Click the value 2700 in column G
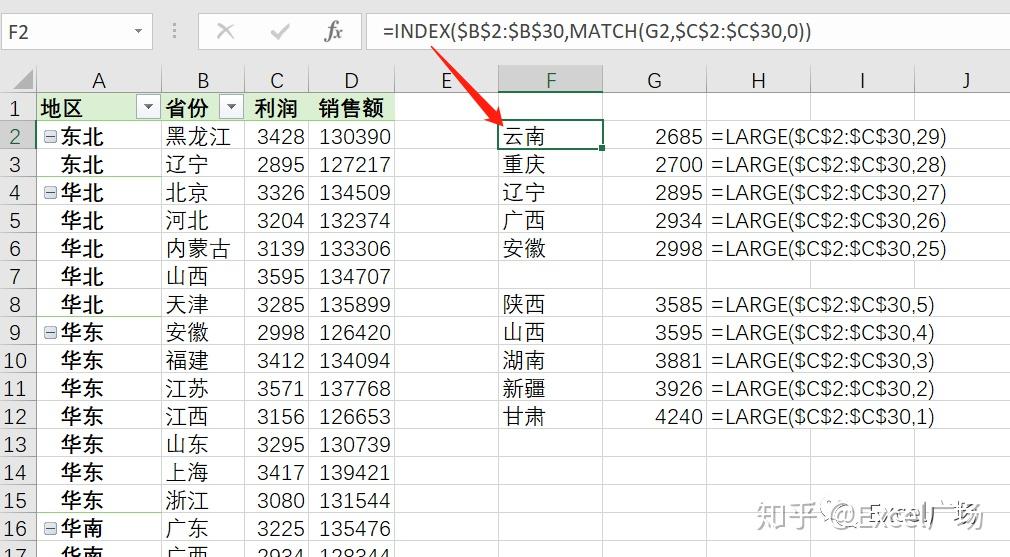This screenshot has height=557, width=1010. point(678,164)
